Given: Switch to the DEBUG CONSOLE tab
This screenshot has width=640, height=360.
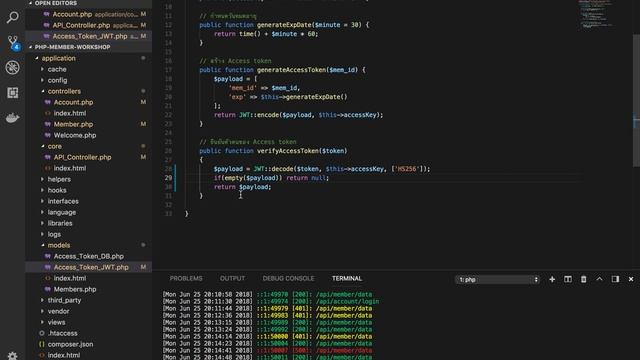Looking at the screenshot, I should pyautogui.click(x=288, y=278).
